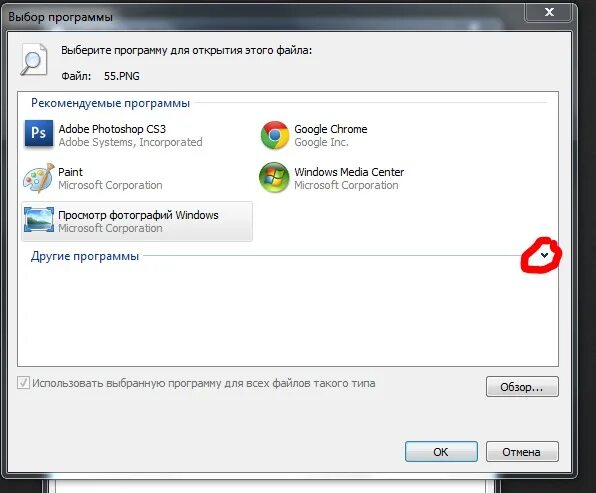
Task: Click the file name '55.PNG'
Action: point(122,76)
